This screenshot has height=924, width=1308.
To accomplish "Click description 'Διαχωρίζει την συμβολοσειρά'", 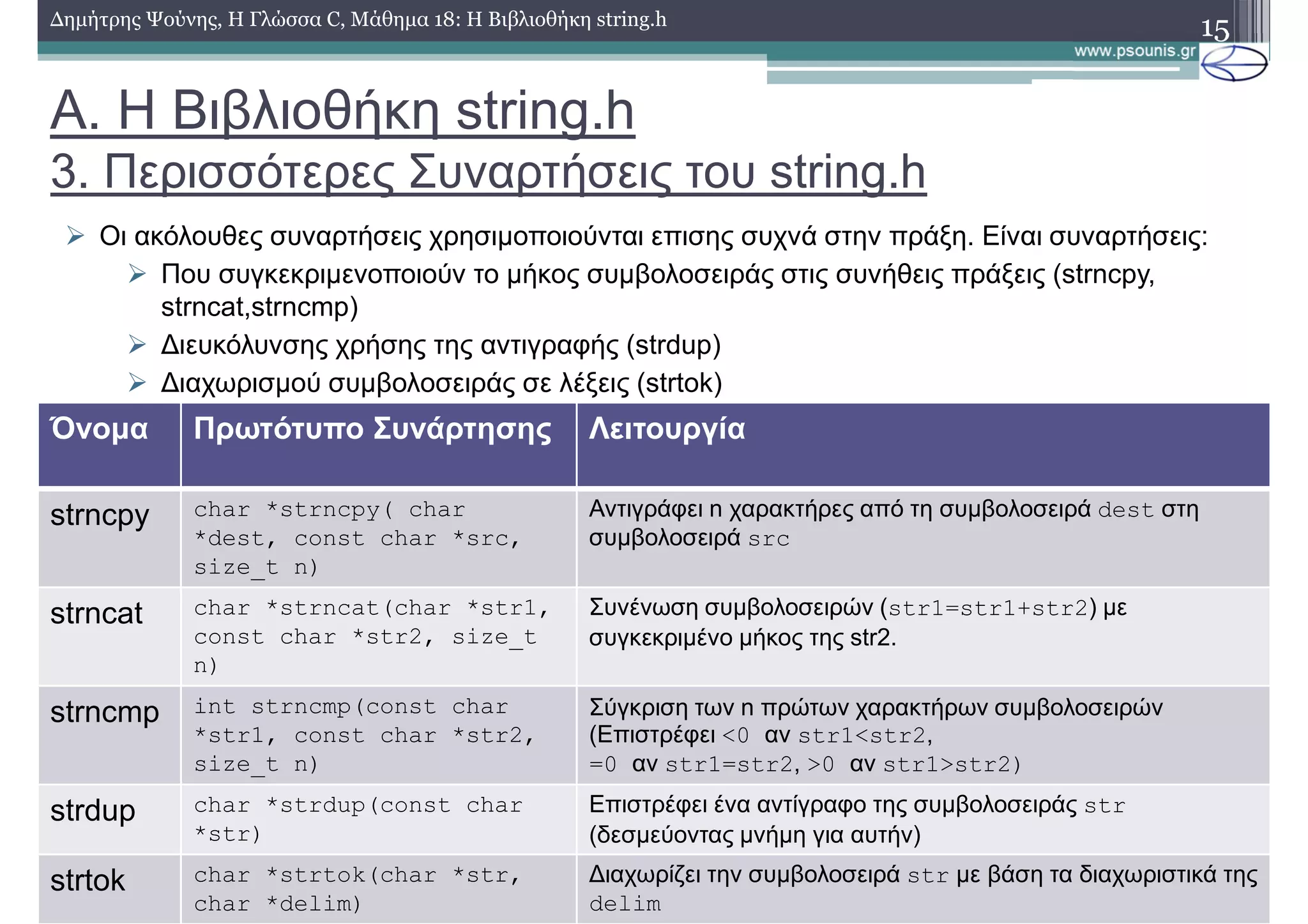I will pos(744,874).
